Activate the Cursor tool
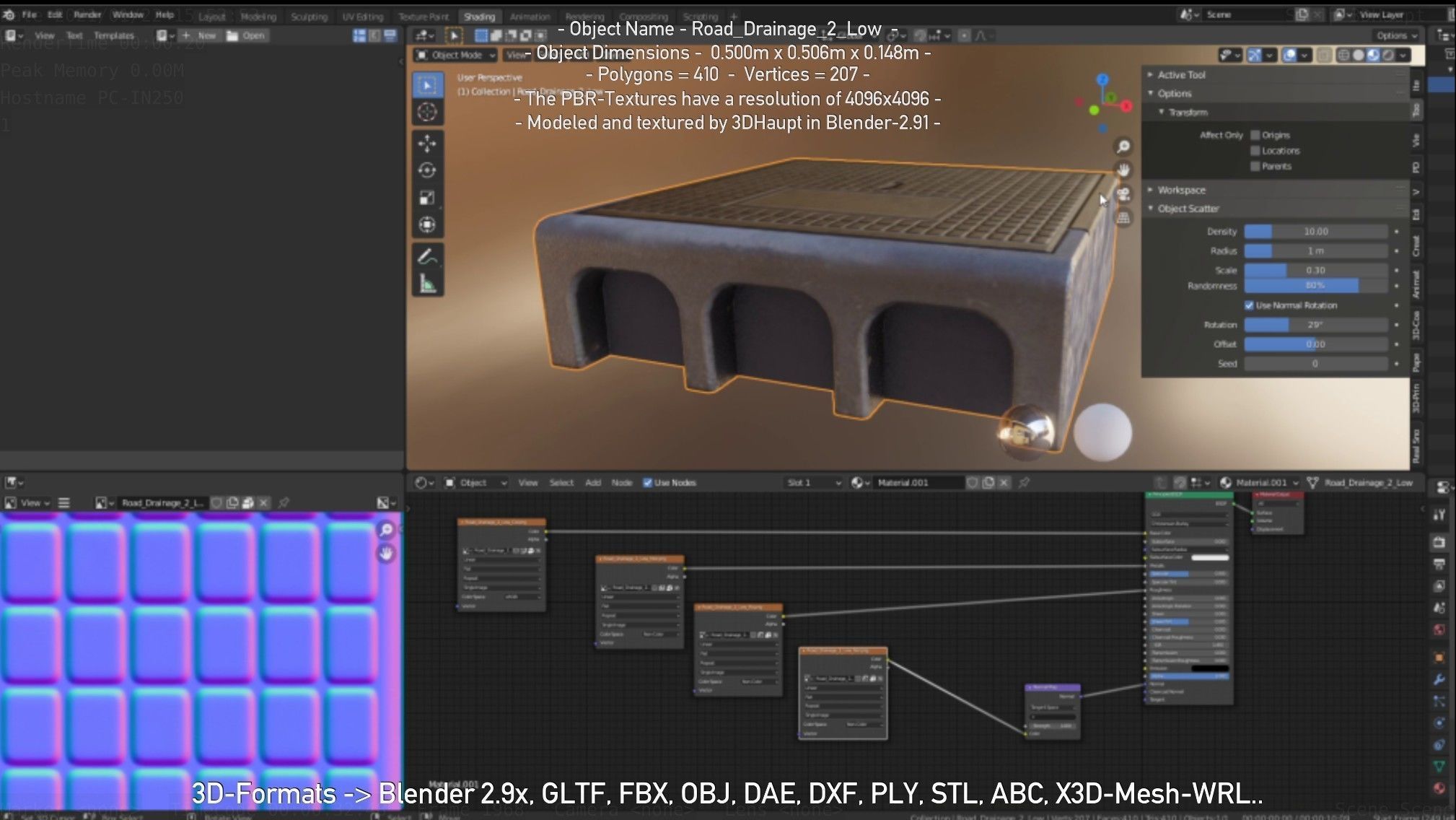Viewport: 1456px width, 820px height. point(427,112)
